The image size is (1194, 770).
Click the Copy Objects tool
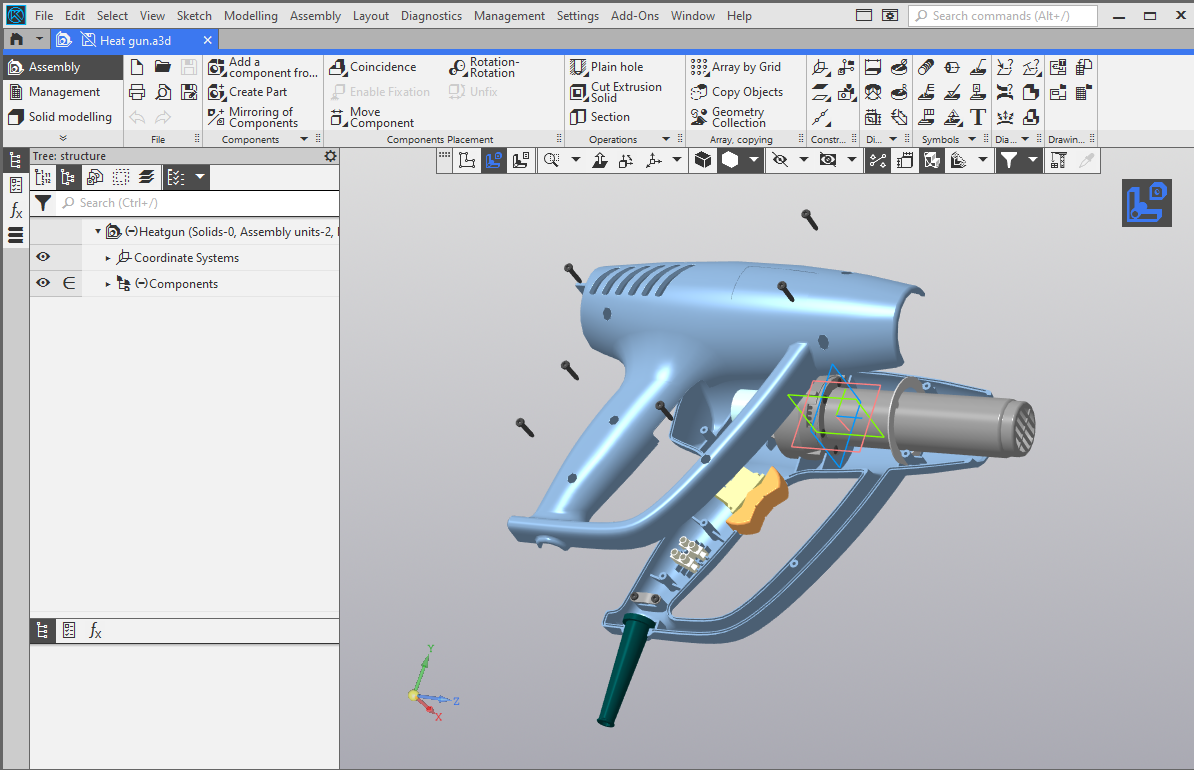point(737,92)
